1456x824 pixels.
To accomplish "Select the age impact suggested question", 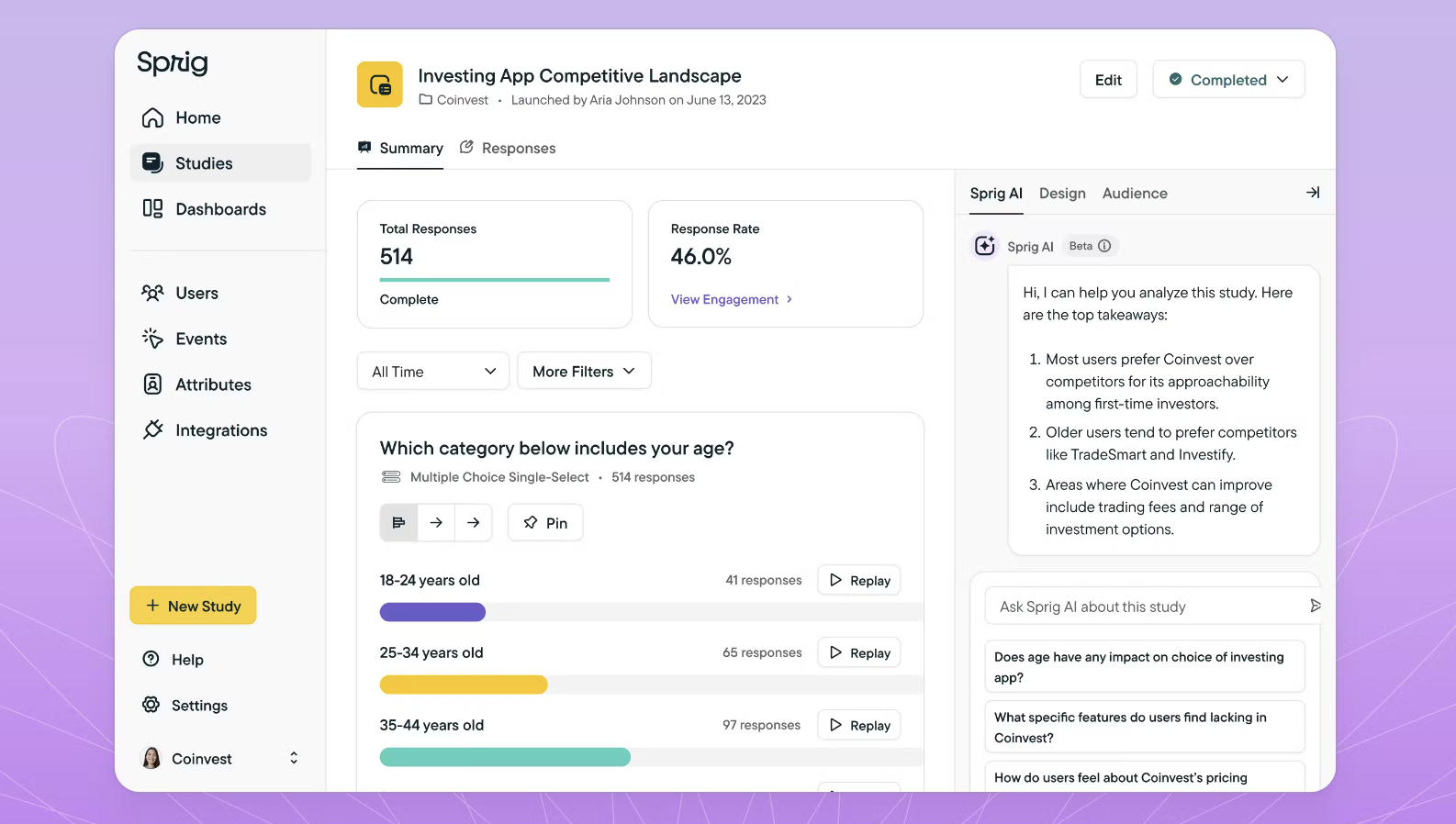I will pos(1145,667).
